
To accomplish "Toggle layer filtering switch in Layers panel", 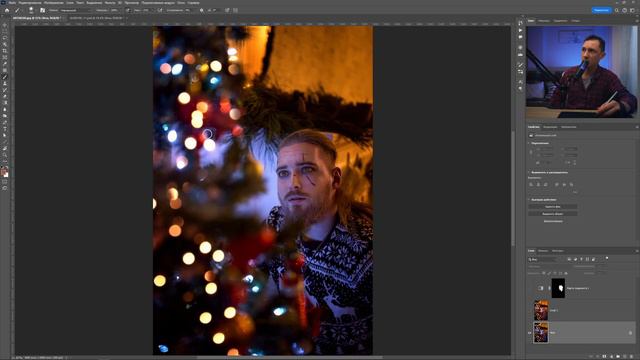I will 607,258.
